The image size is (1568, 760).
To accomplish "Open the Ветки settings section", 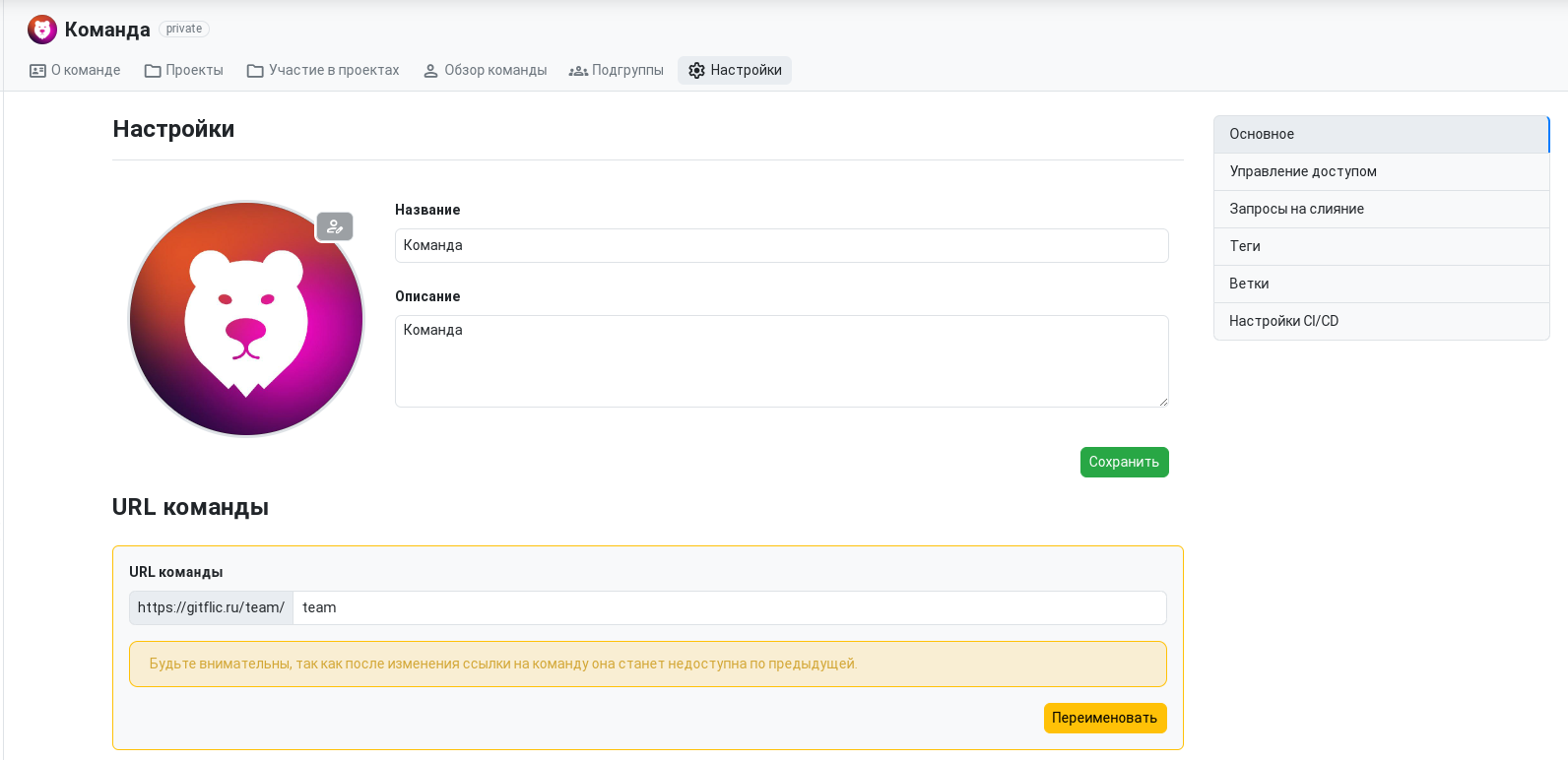I will (x=1382, y=285).
